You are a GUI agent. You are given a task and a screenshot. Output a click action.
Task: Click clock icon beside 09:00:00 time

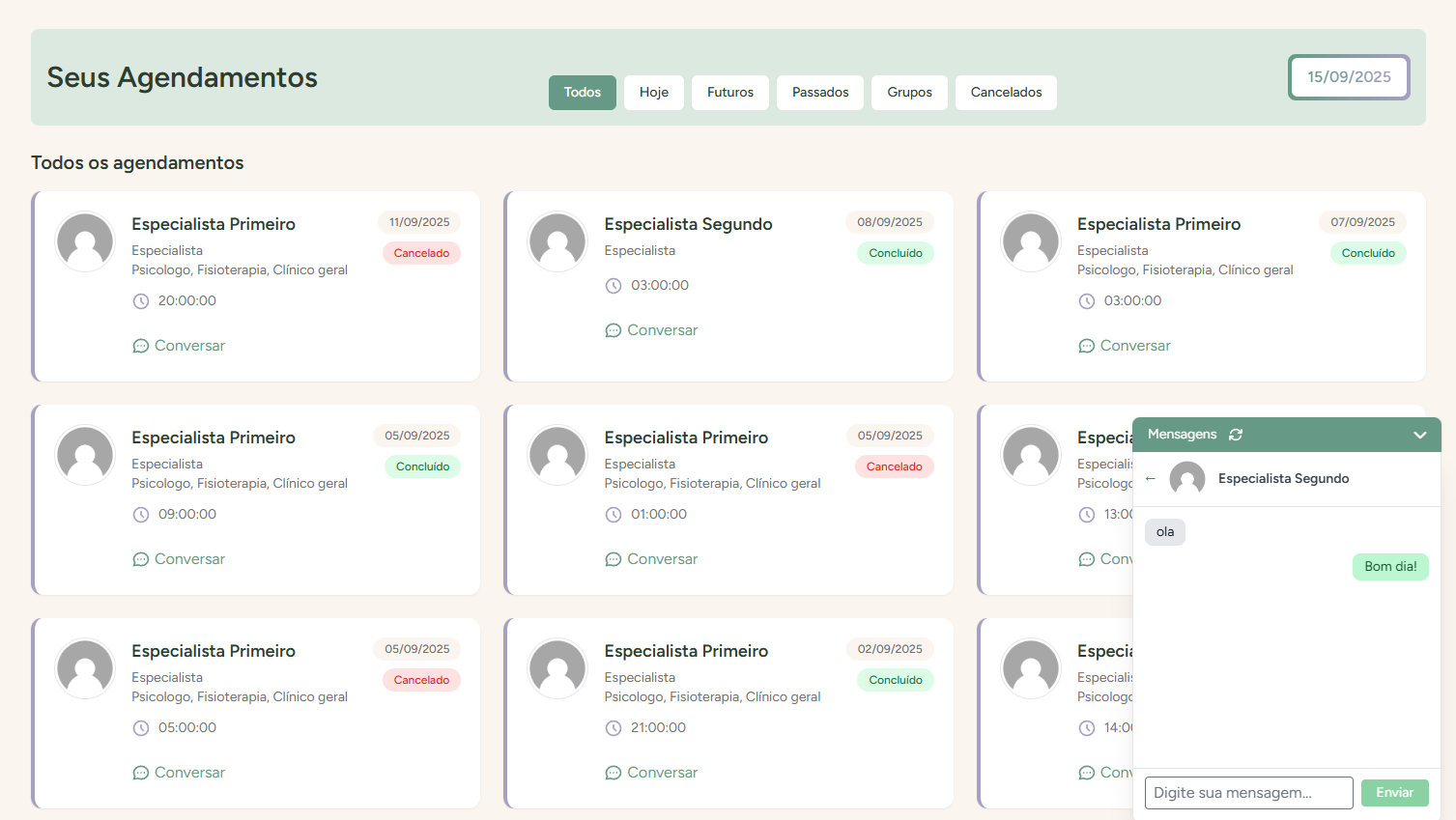tap(141, 515)
